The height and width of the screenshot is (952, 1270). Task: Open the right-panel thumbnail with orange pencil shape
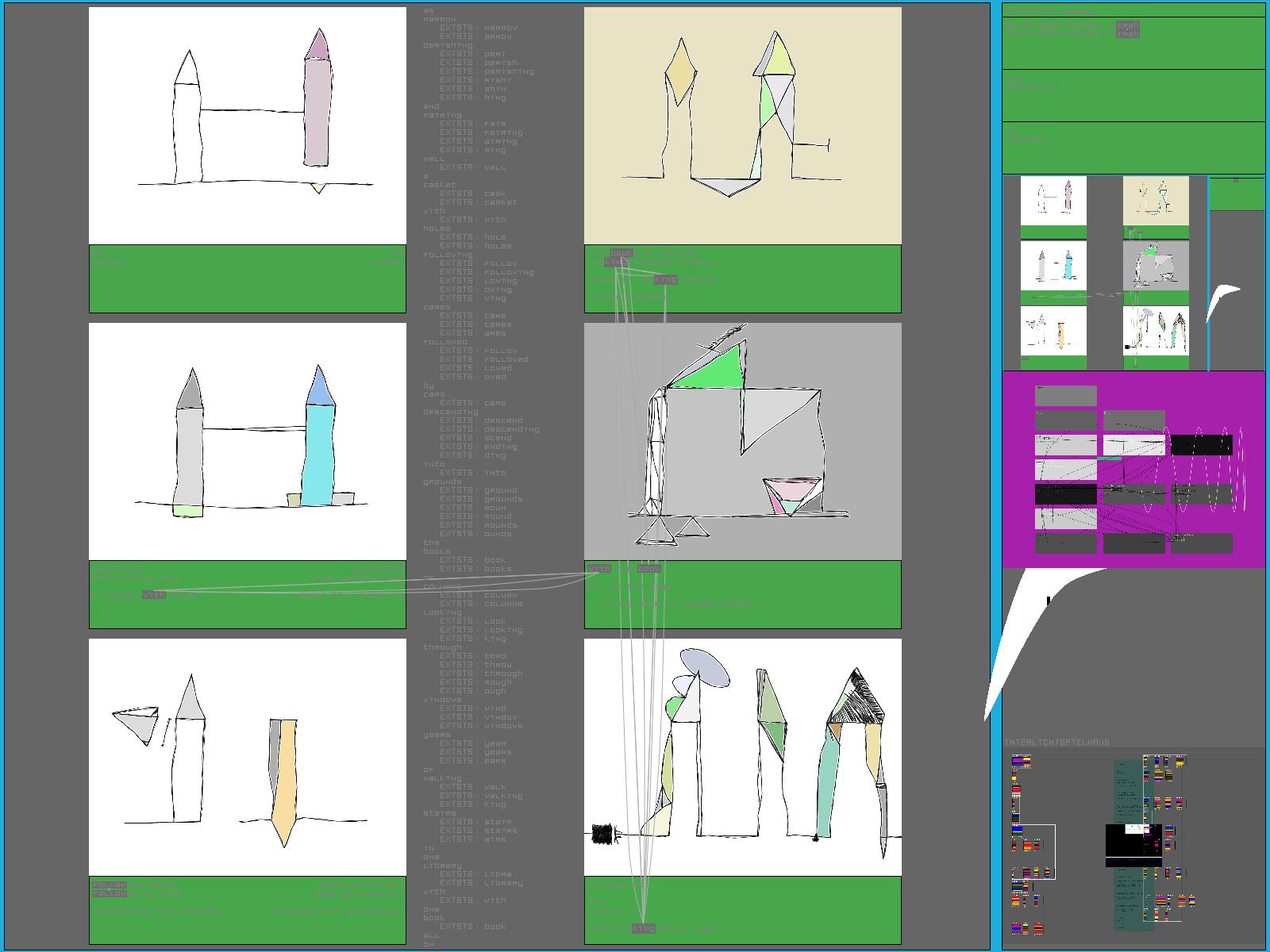(1053, 331)
